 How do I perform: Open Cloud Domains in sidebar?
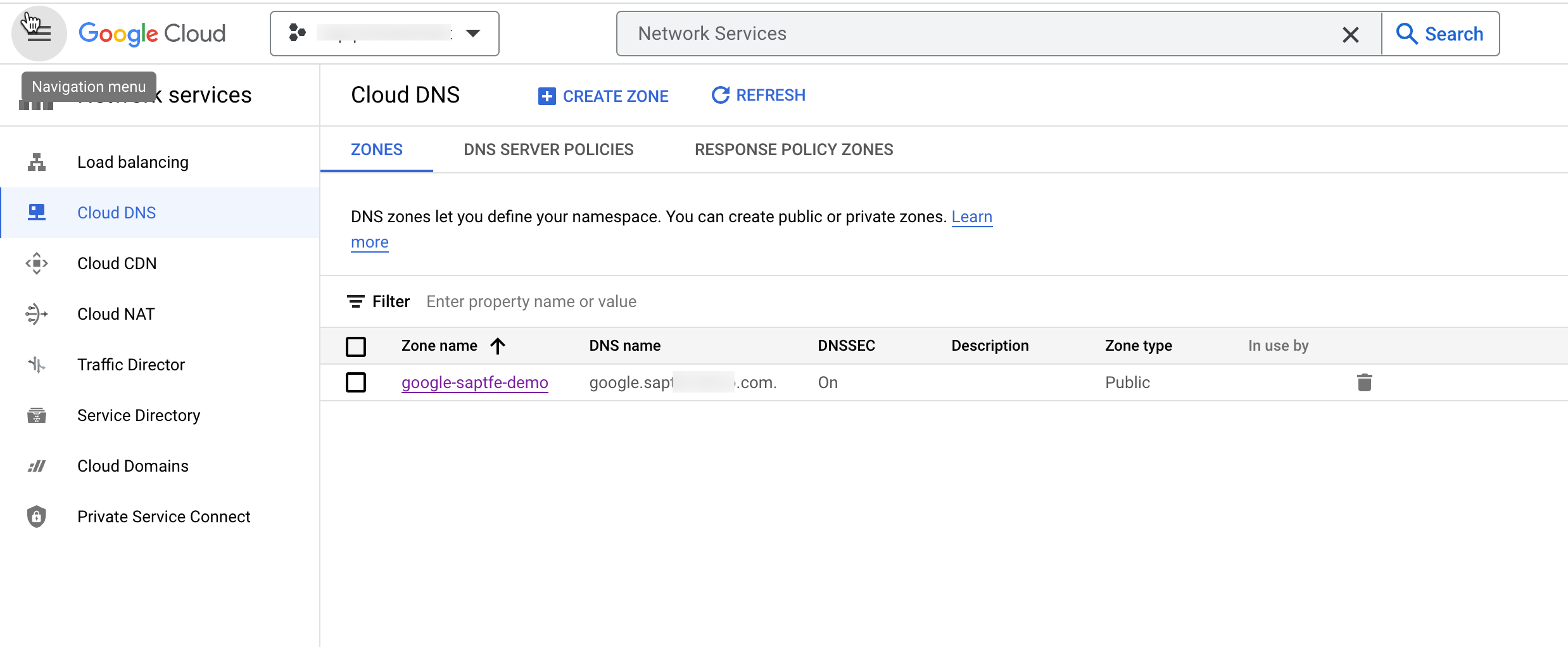(x=160, y=466)
